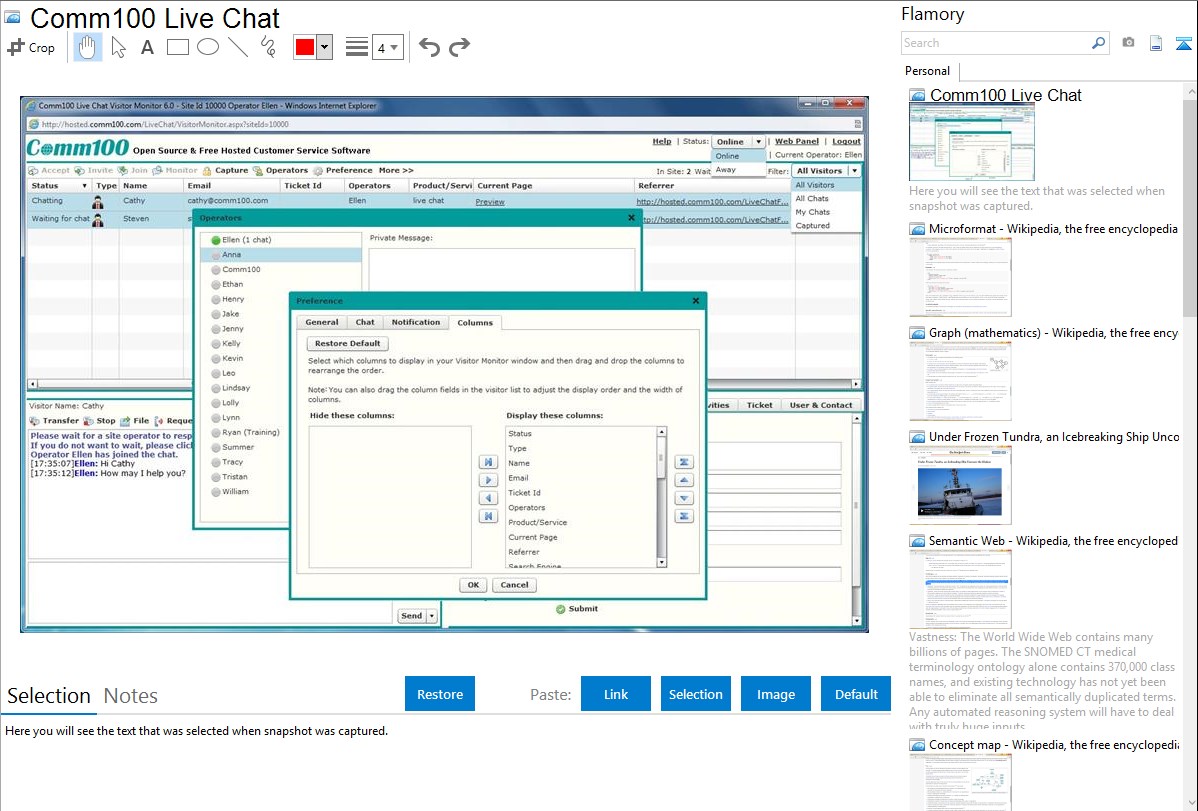
Task: Open the Under Frozen Tundra snapshot thumbnail
Action: (x=960, y=485)
